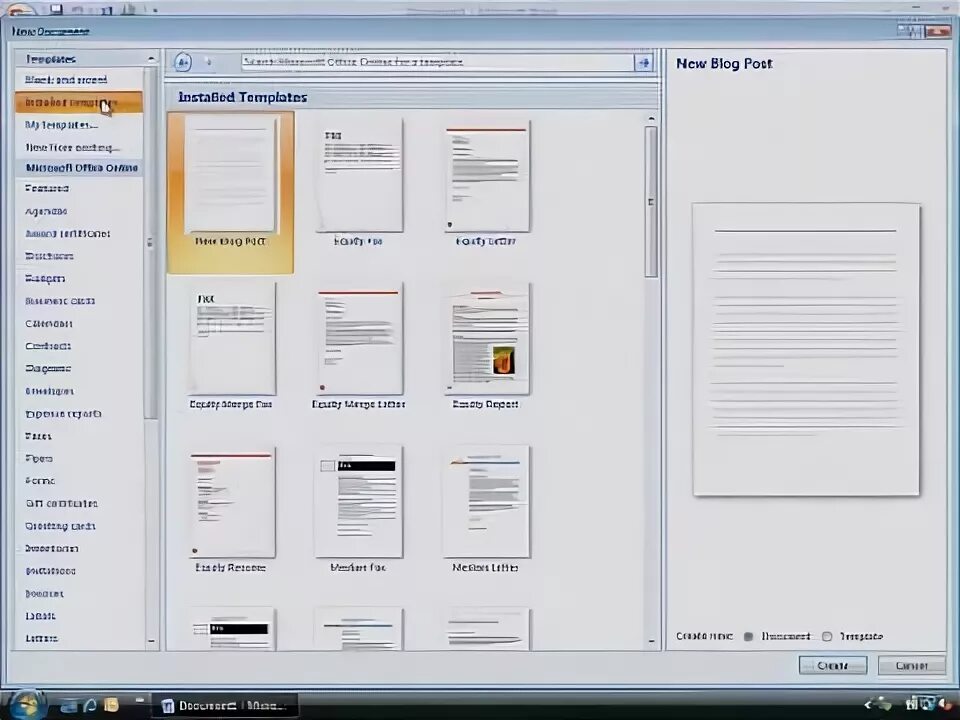
Task: Click the template list scrollbar thumb
Action: pyautogui.click(x=651, y=201)
